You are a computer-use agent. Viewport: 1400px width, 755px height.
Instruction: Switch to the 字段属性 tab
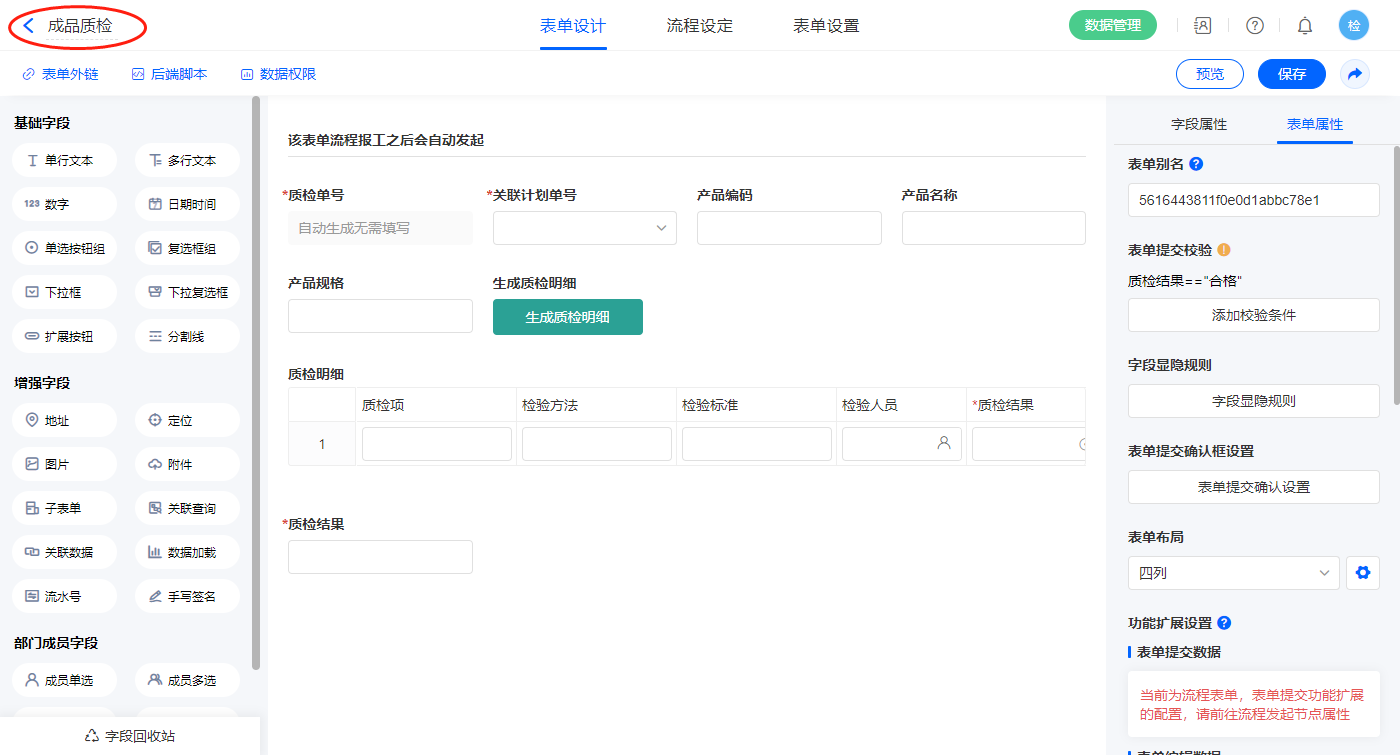1199,124
